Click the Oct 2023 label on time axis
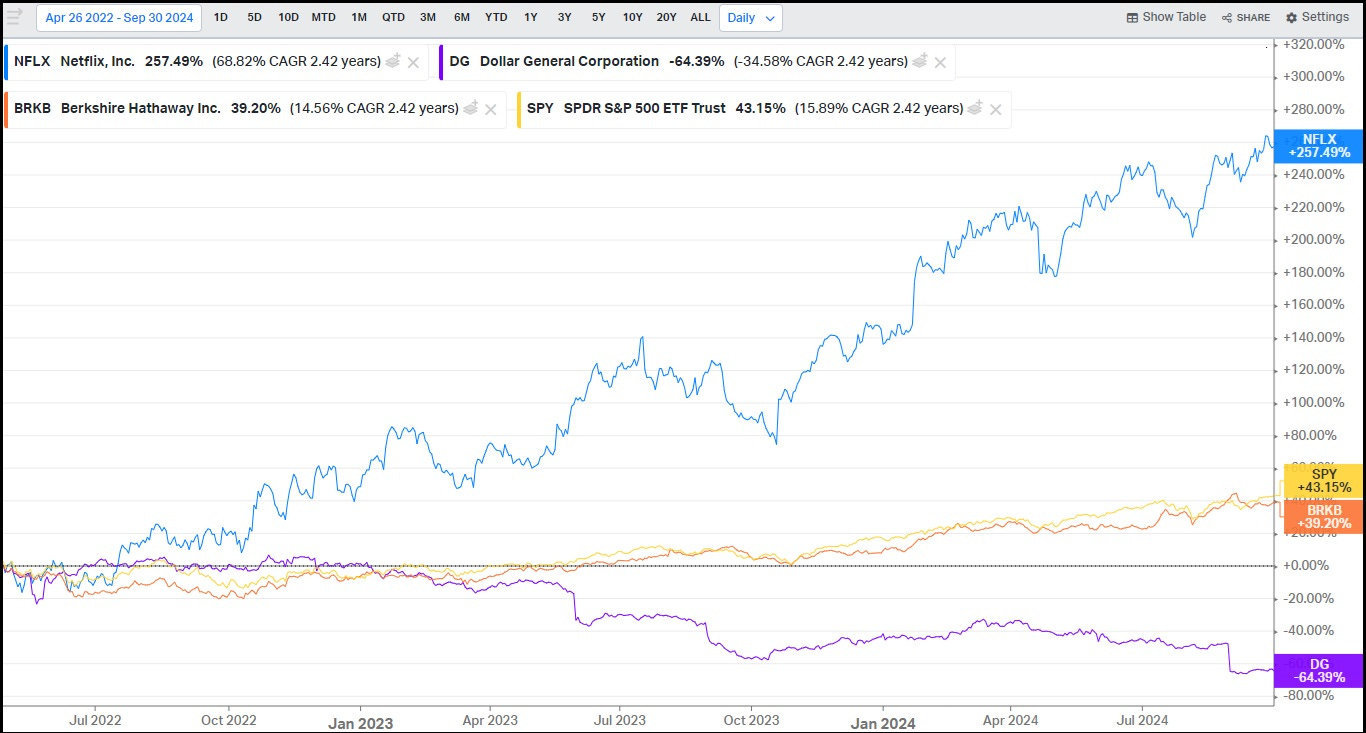Viewport: 1366px width, 733px height. pos(751,720)
